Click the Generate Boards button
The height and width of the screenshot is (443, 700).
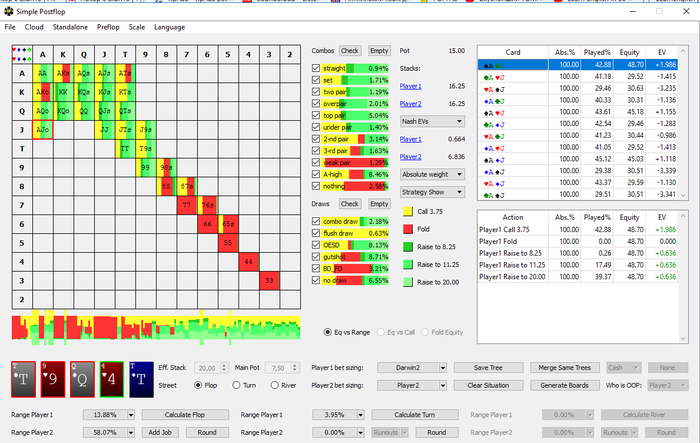pyautogui.click(x=565, y=385)
